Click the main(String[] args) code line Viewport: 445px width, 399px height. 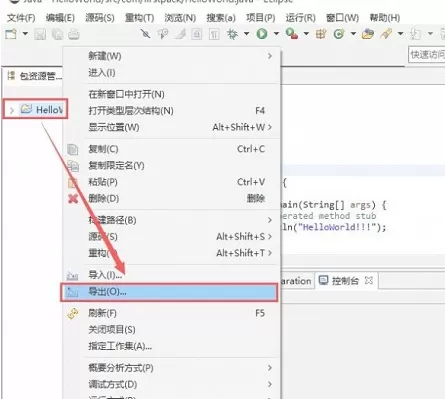coord(334,205)
